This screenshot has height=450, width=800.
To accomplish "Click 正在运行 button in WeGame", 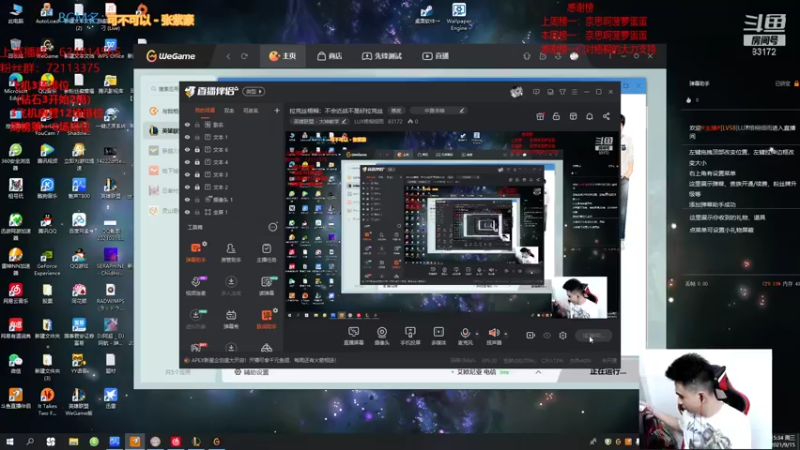I will (607, 372).
